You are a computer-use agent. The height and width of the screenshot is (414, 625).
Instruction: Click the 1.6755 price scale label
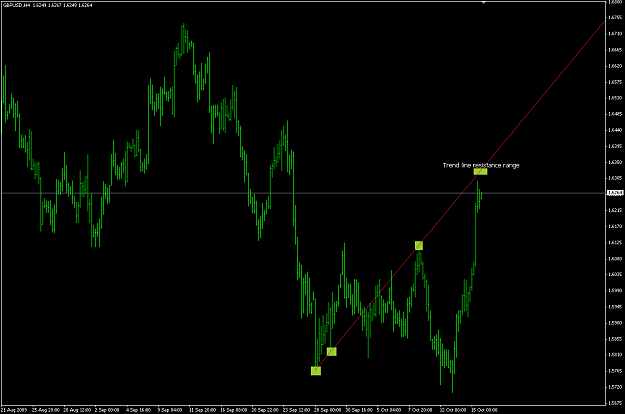point(615,18)
